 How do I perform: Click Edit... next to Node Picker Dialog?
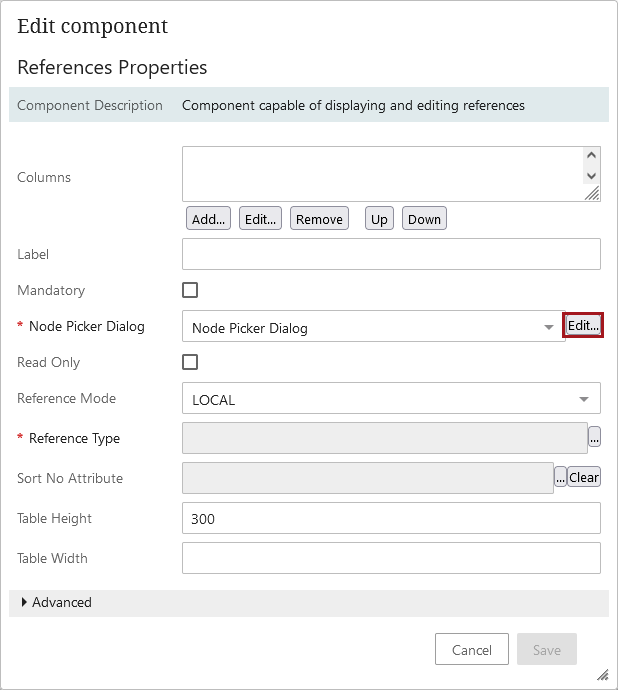pos(583,325)
